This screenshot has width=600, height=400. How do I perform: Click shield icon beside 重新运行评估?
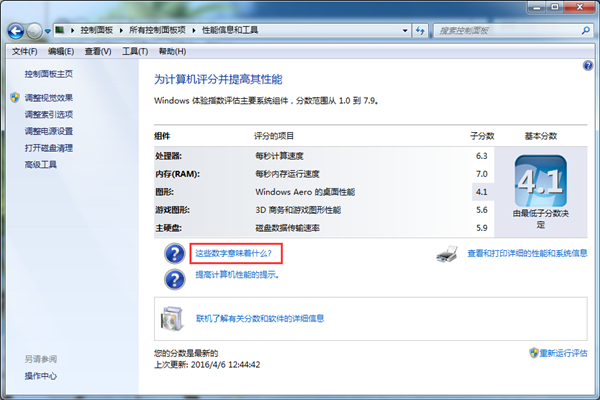(x=533, y=353)
